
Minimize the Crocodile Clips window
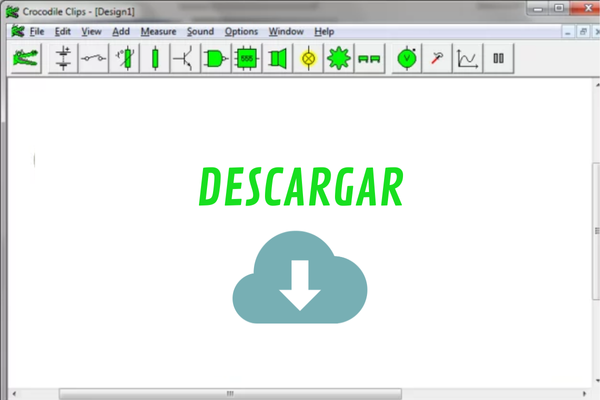coord(538,8)
